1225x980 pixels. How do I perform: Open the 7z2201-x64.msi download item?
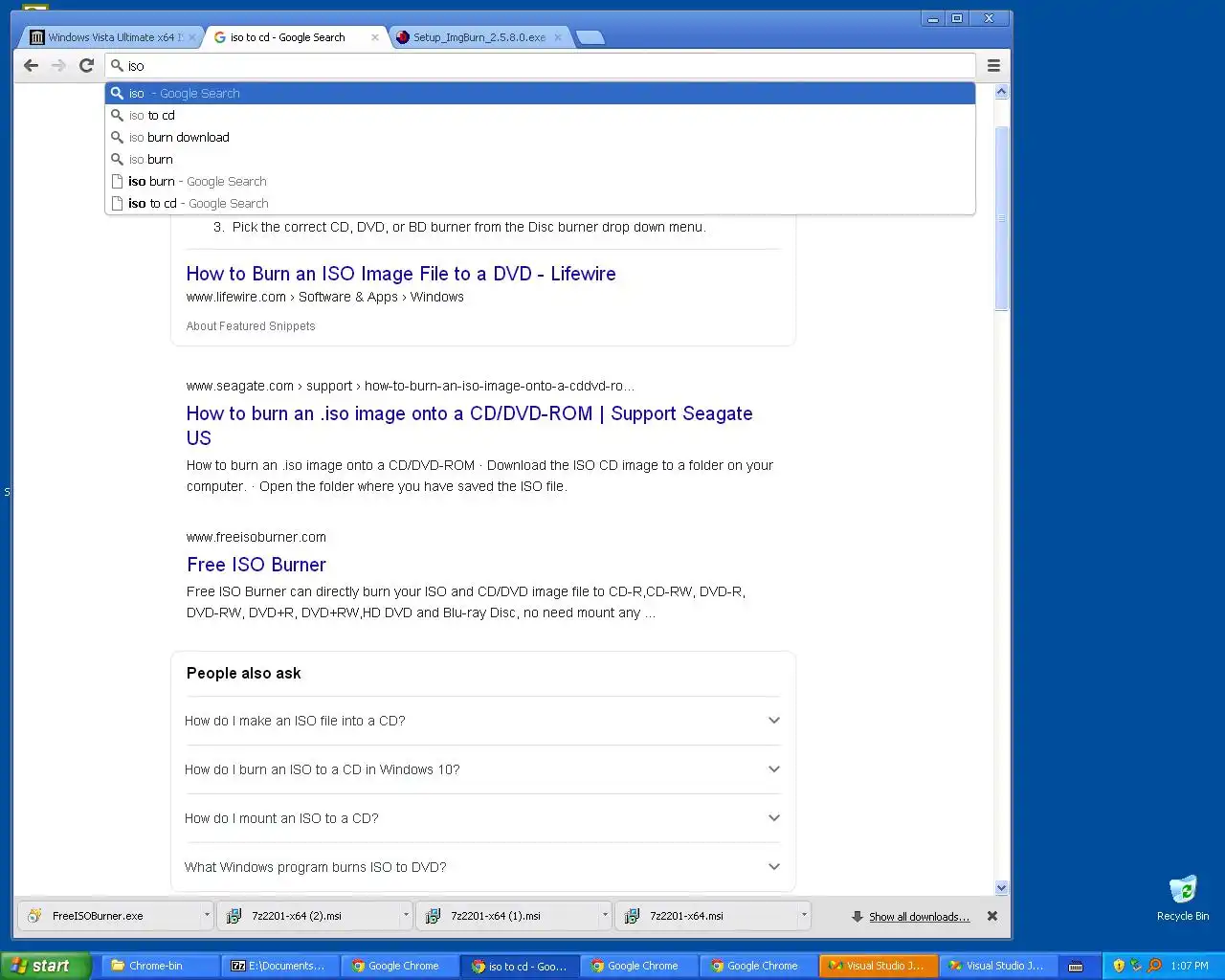coord(706,916)
